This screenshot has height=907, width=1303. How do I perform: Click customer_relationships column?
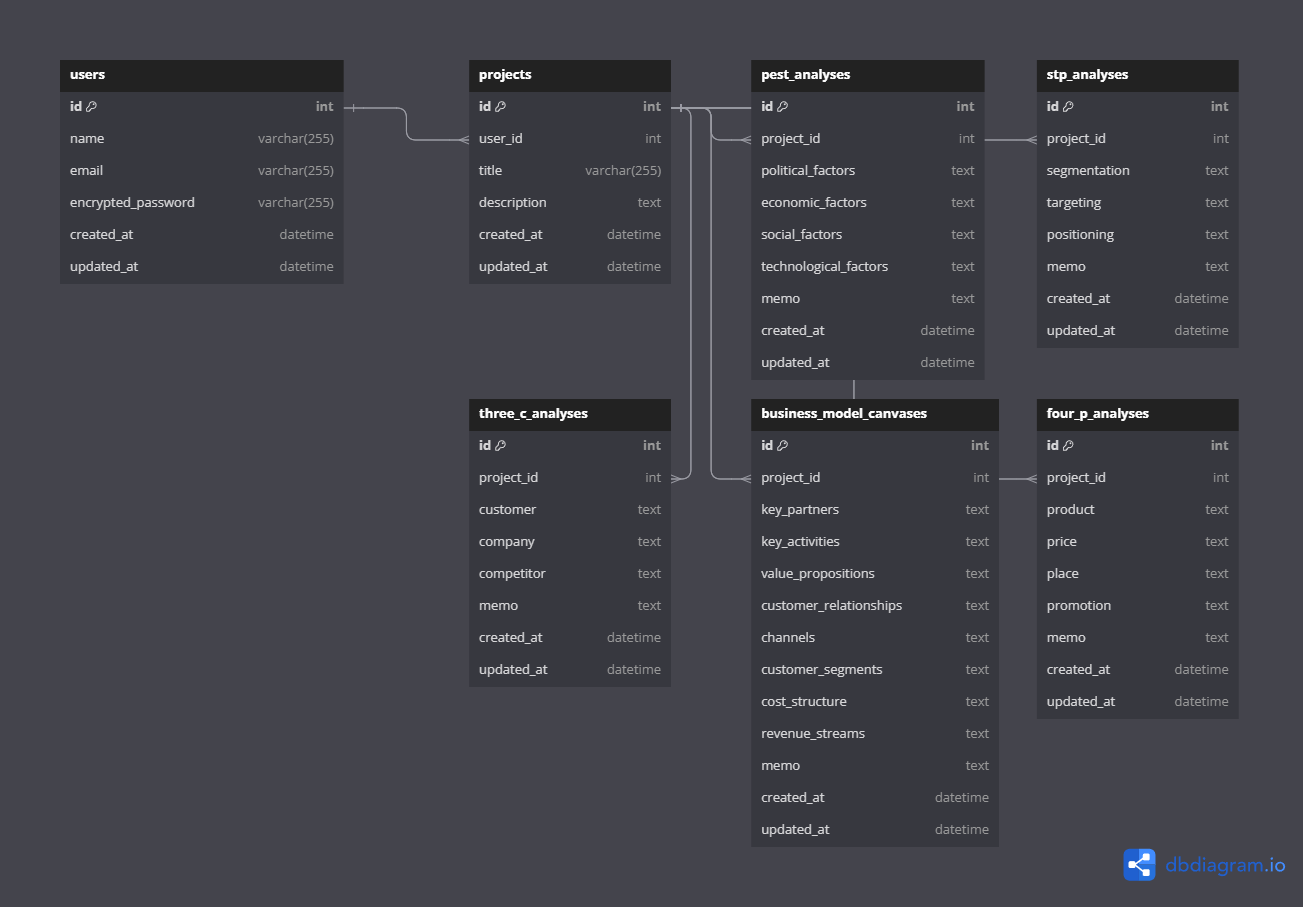pyautogui.click(x=875, y=605)
